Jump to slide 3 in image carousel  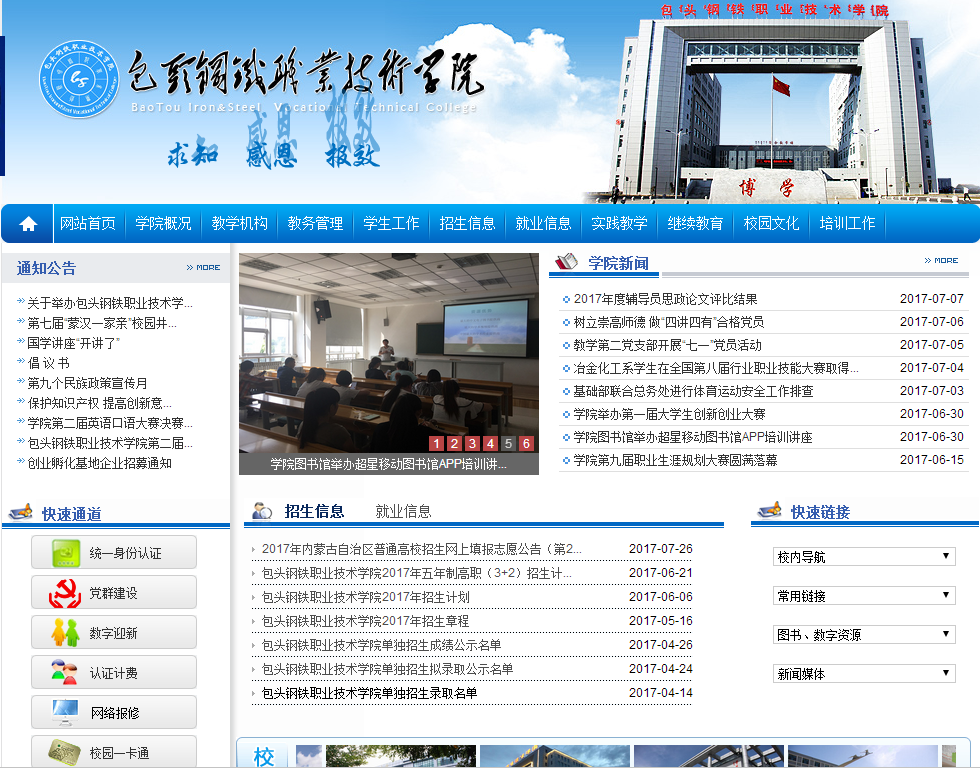(472, 444)
